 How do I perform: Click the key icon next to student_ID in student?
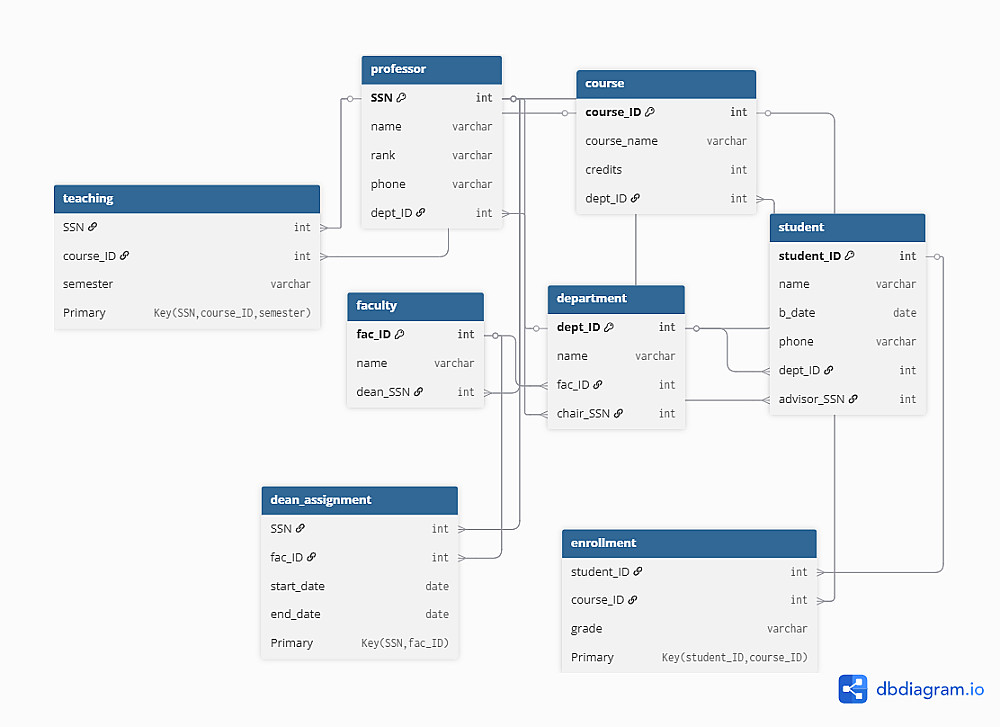click(850, 256)
